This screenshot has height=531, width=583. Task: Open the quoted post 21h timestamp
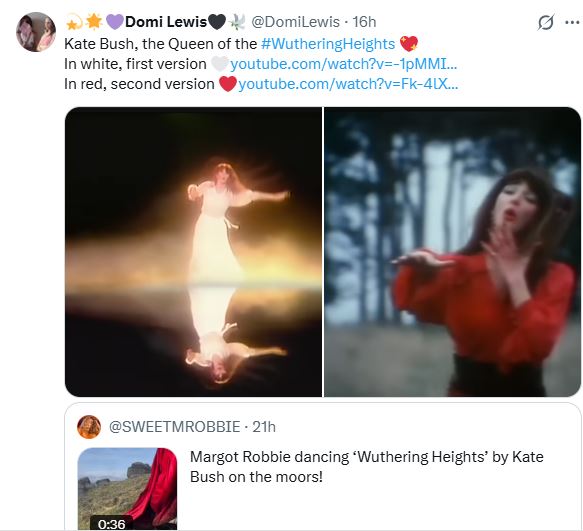tap(264, 427)
